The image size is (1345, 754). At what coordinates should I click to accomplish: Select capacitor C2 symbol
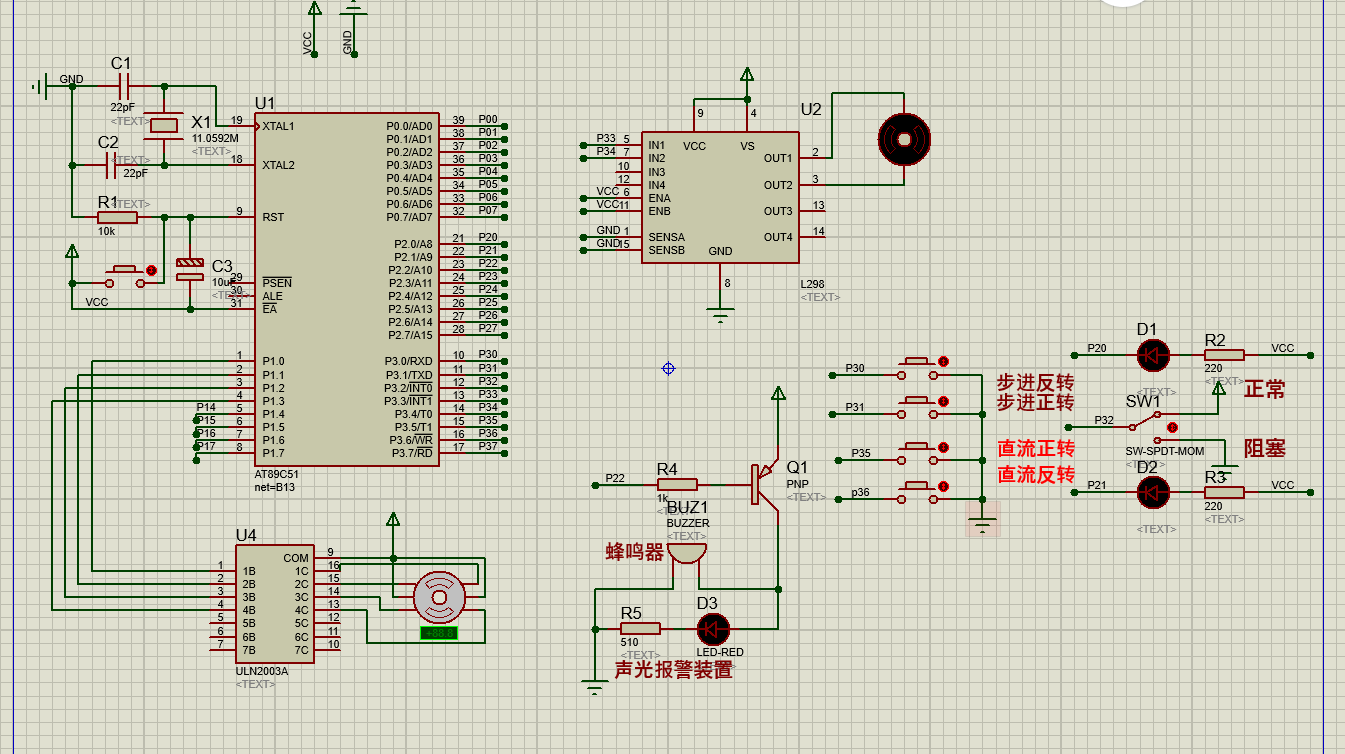(110, 165)
